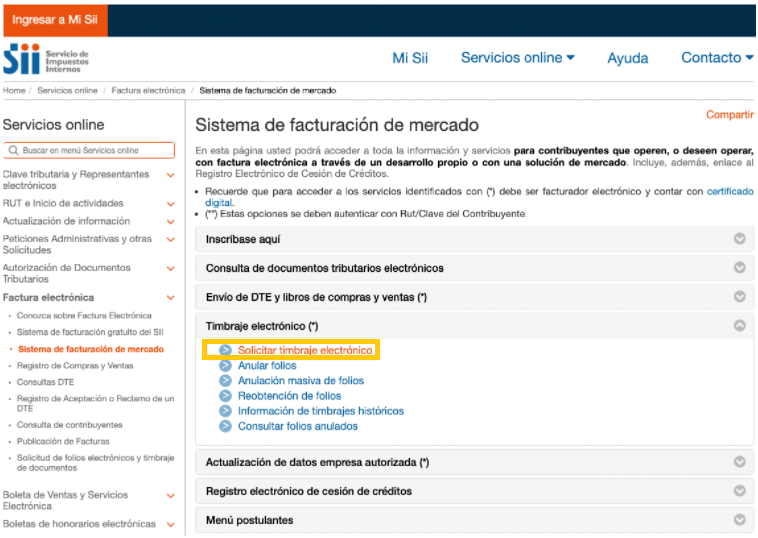Click Envío de DTE y libros header text
Image resolution: width=758 pixels, height=538 pixels.
pyautogui.click(x=316, y=297)
